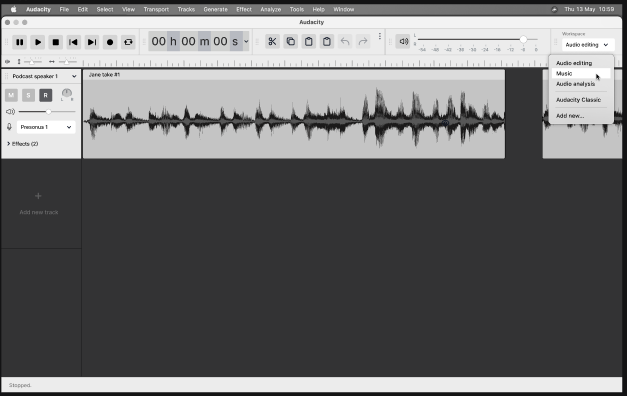Open the Effect menu
Image resolution: width=627 pixels, height=396 pixels.
tap(244, 9)
